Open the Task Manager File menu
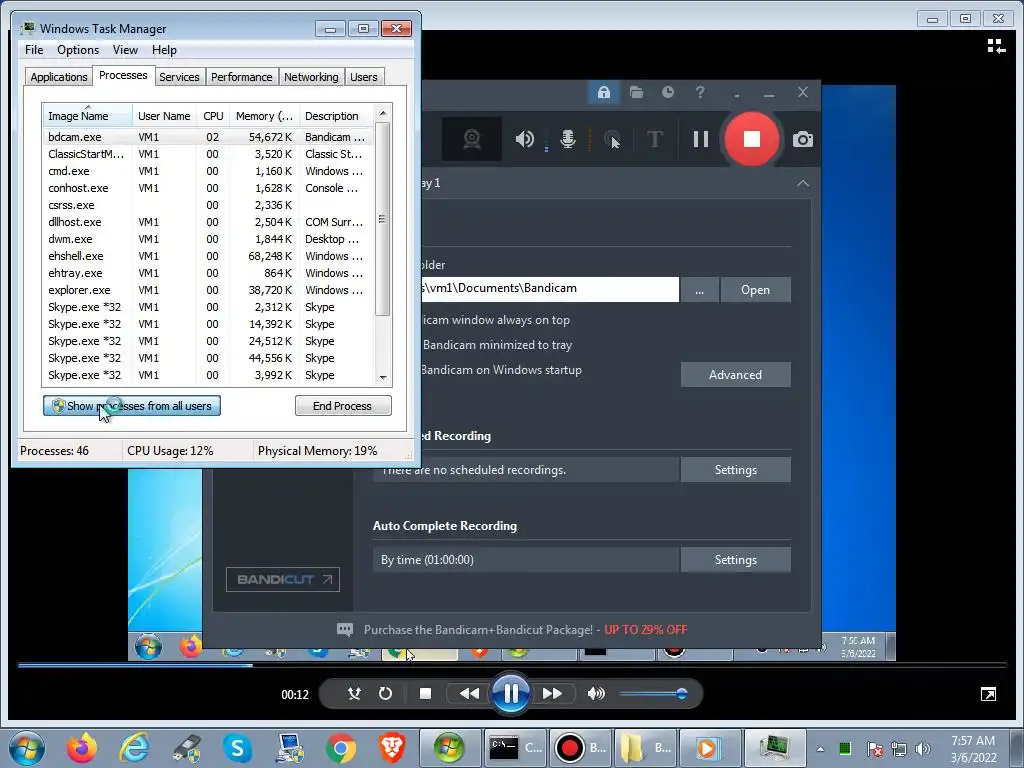 click(x=34, y=50)
